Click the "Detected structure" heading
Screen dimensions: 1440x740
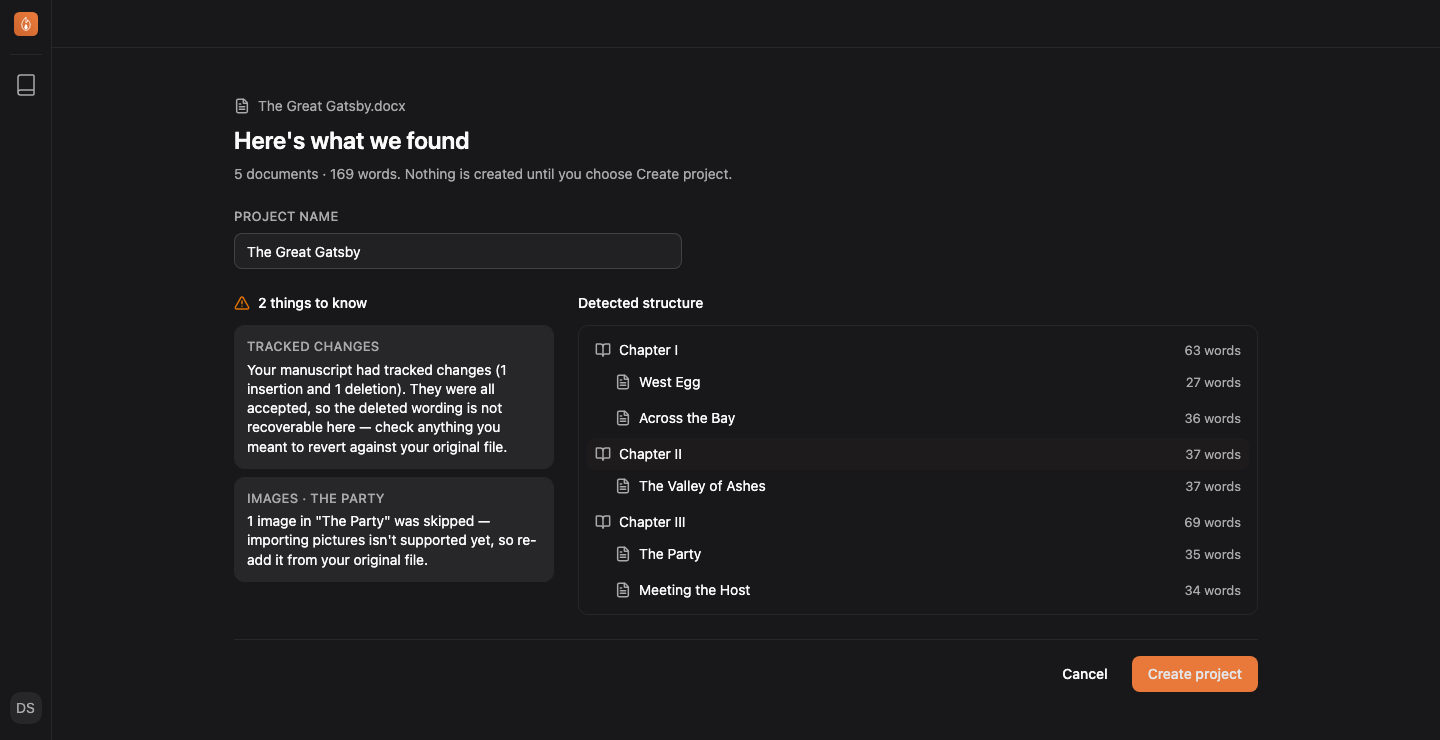point(640,303)
